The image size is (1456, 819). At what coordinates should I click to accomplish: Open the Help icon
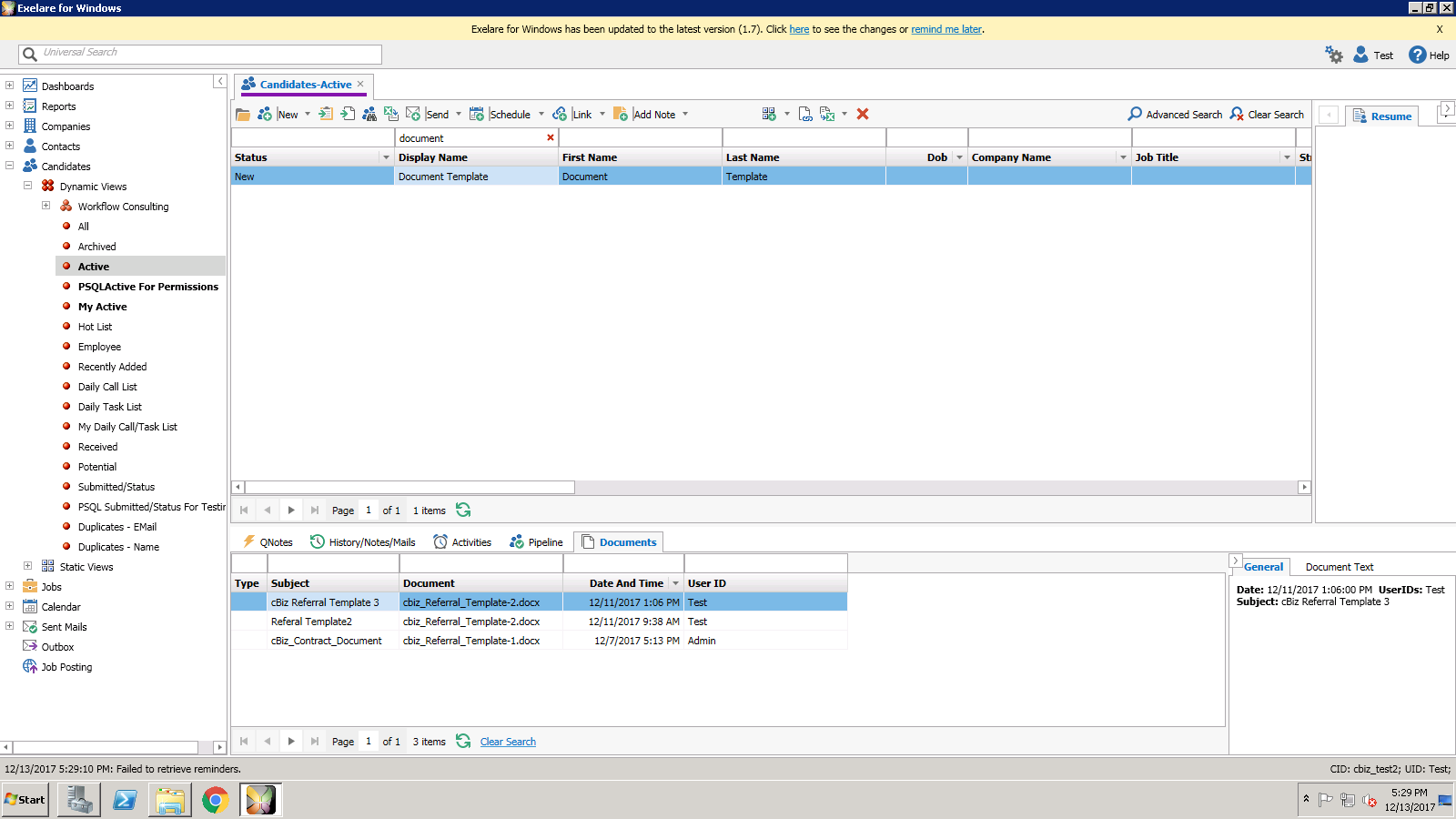click(x=1418, y=55)
